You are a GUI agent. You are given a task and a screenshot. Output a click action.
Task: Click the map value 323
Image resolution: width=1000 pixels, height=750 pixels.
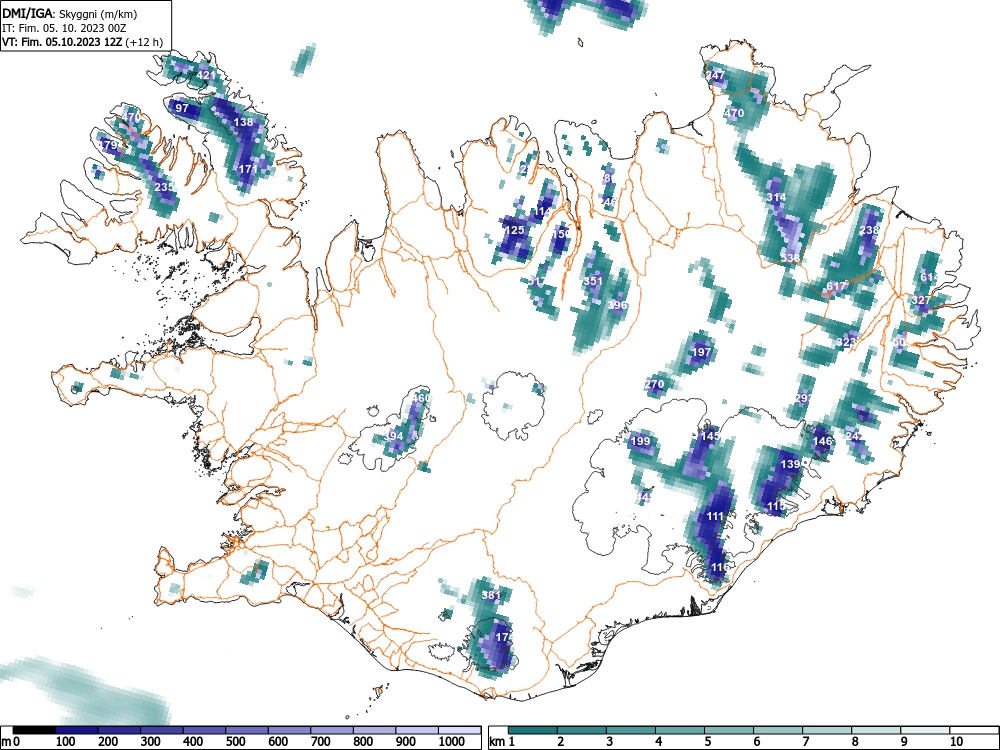click(x=846, y=342)
